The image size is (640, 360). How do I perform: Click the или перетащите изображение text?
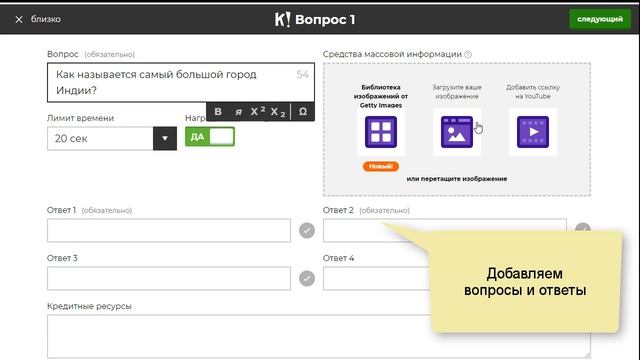tap(457, 179)
